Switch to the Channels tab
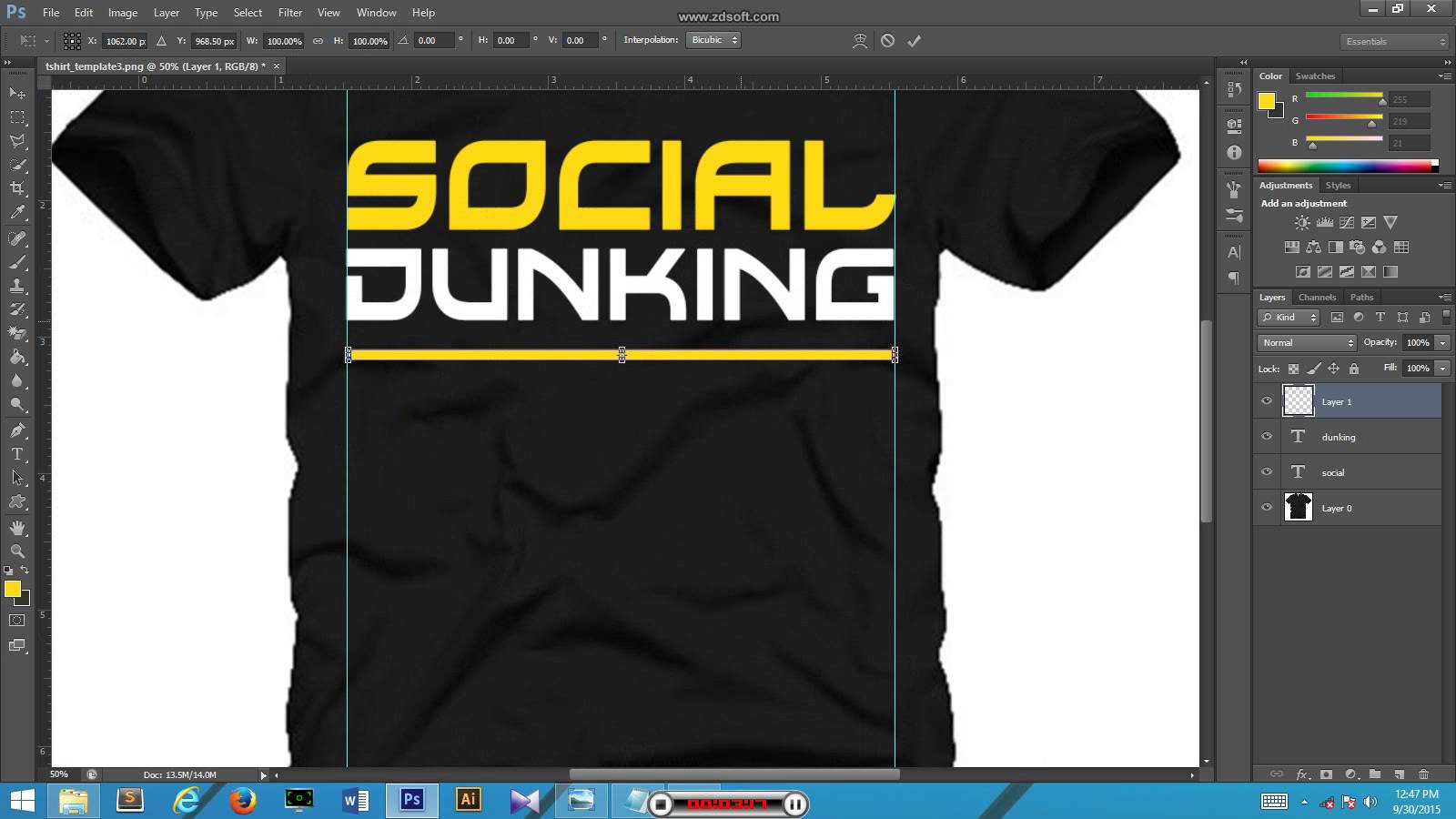Image resolution: width=1456 pixels, height=819 pixels. click(x=1317, y=298)
